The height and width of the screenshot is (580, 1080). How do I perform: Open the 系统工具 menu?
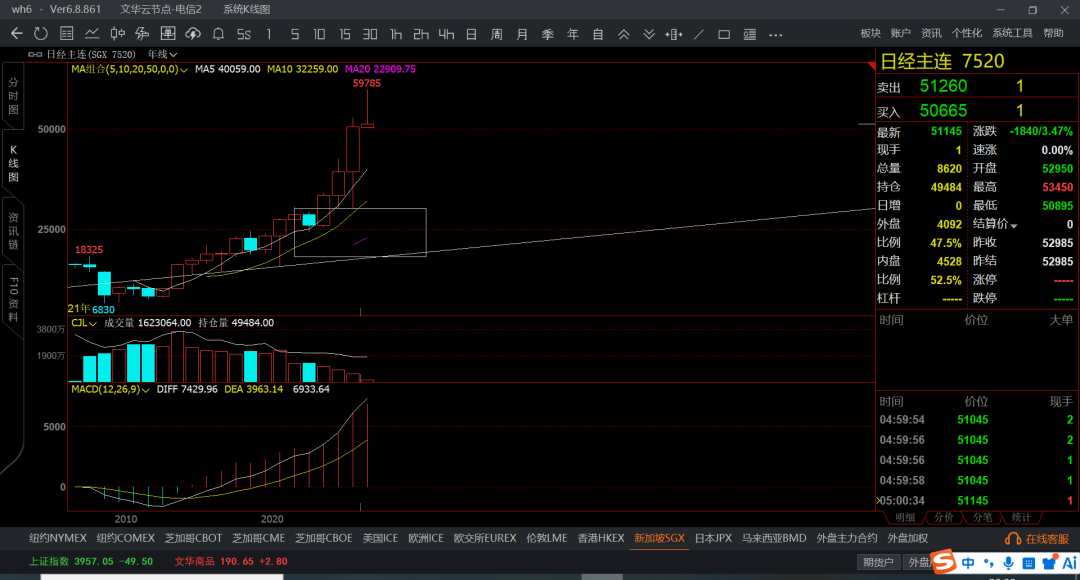[x=1012, y=33]
